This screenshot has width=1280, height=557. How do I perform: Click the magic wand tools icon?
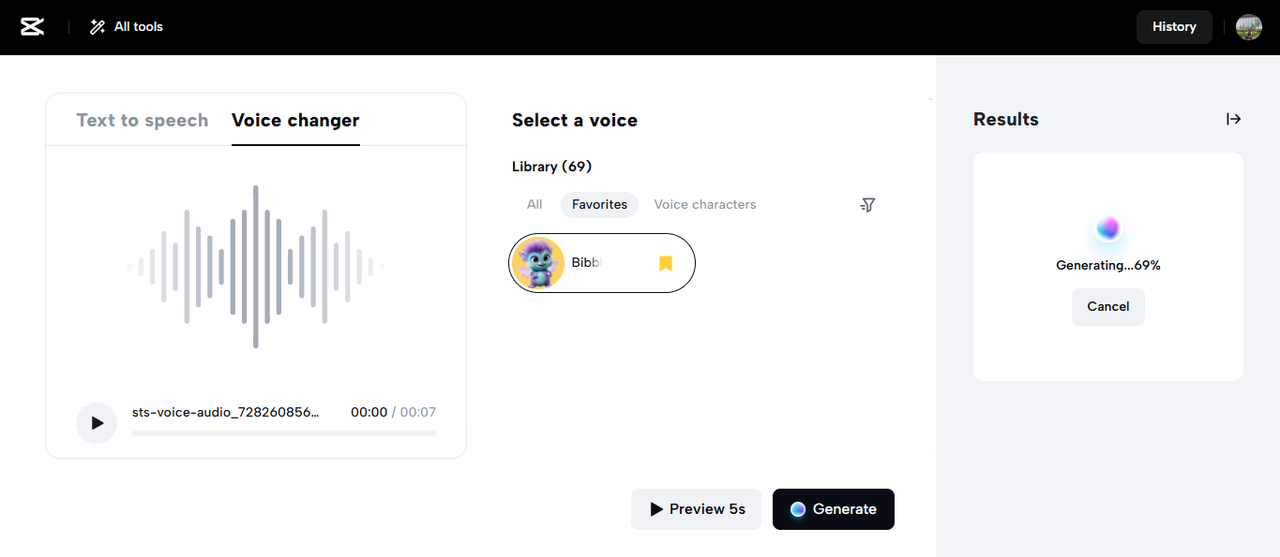tap(97, 27)
